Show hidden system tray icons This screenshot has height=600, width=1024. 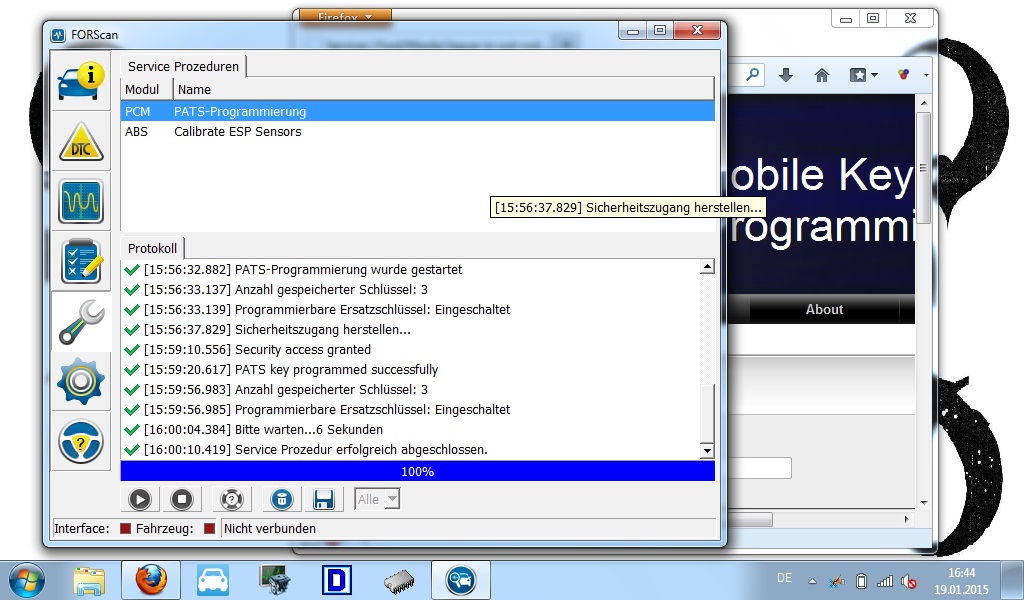click(813, 581)
